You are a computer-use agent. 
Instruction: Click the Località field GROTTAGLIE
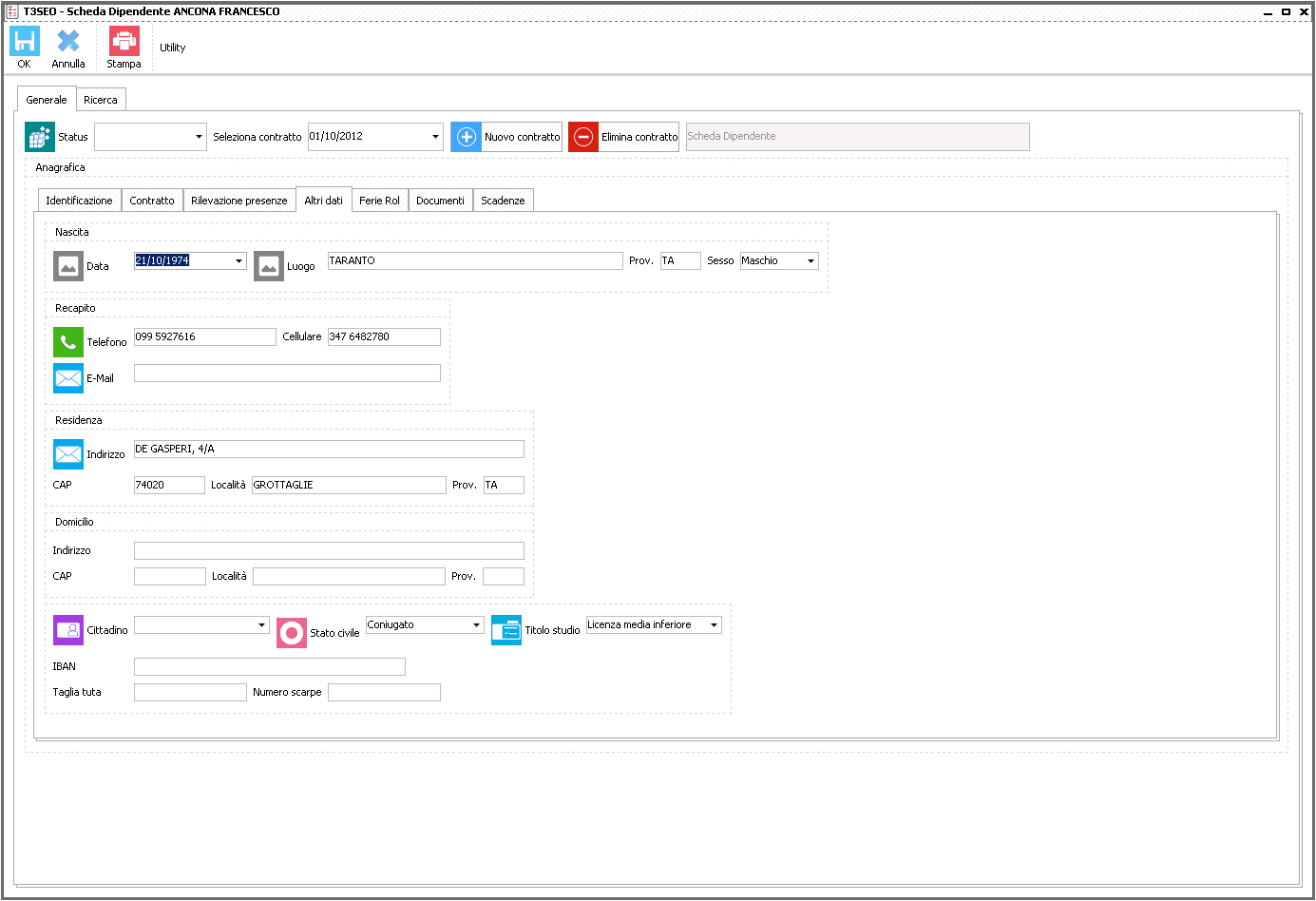tap(349, 485)
